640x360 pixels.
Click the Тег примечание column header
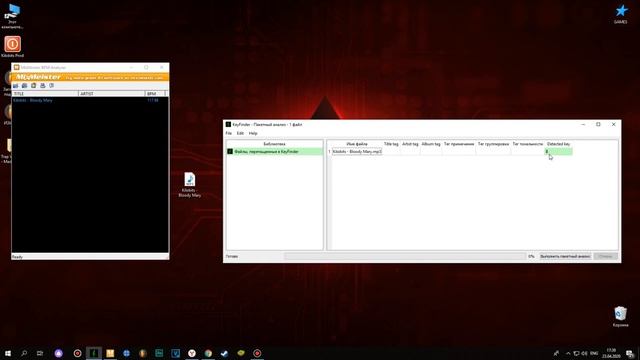click(x=459, y=144)
